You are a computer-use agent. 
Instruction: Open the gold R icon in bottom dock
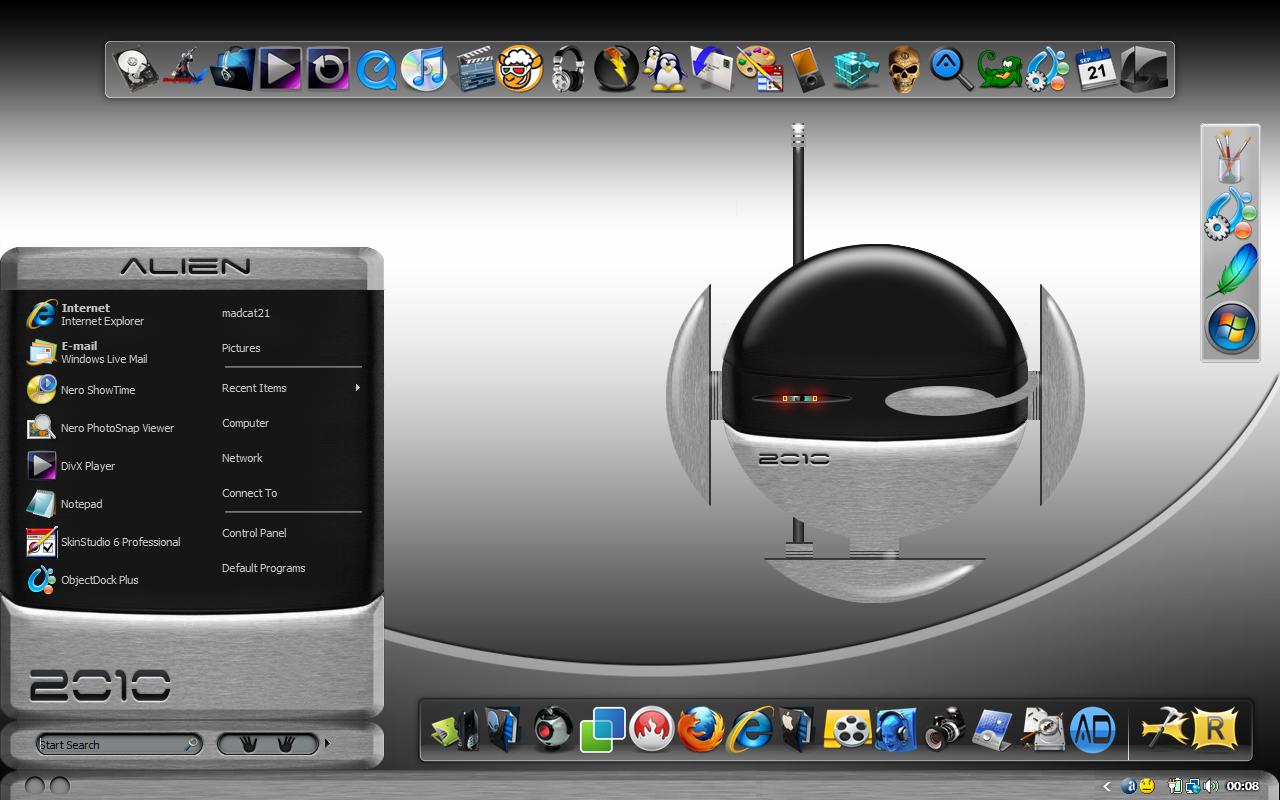1214,729
